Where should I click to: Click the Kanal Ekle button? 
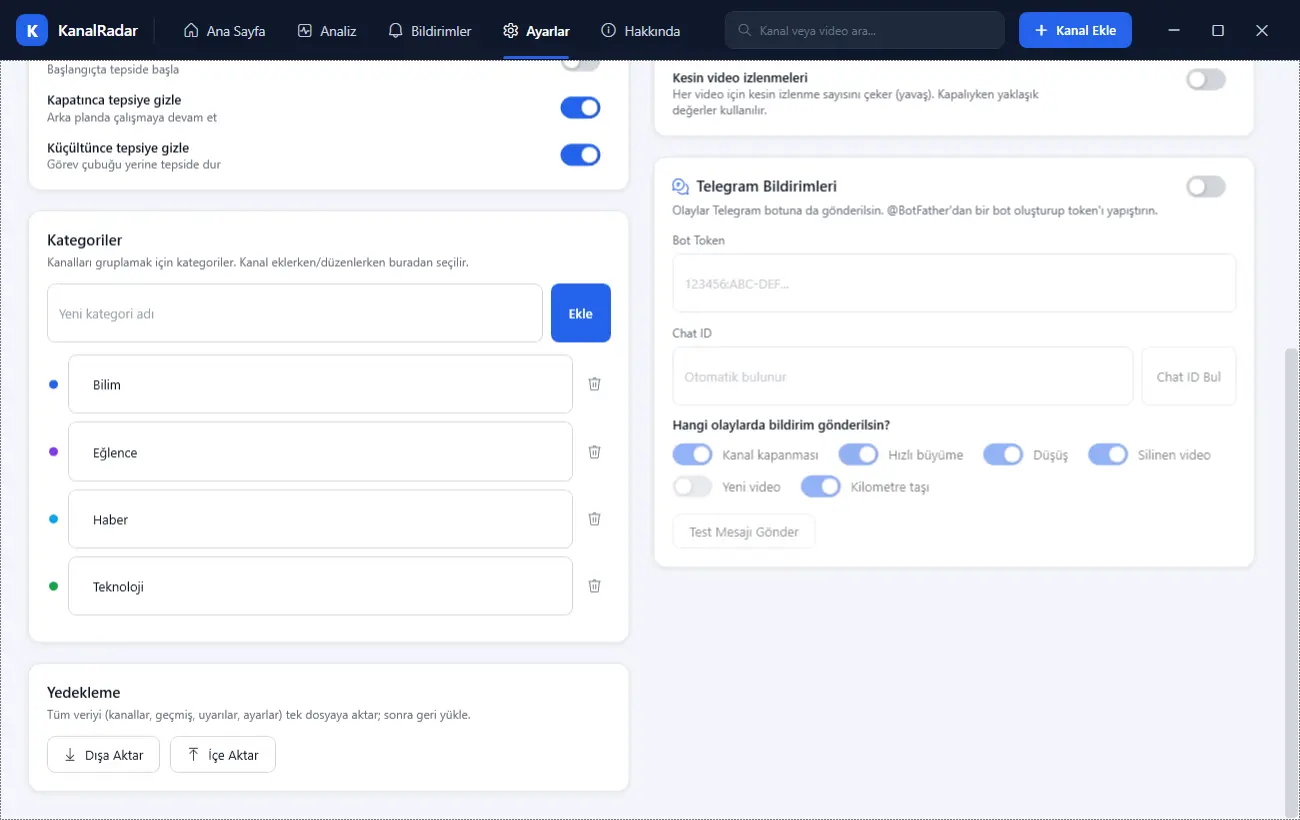coord(1075,30)
